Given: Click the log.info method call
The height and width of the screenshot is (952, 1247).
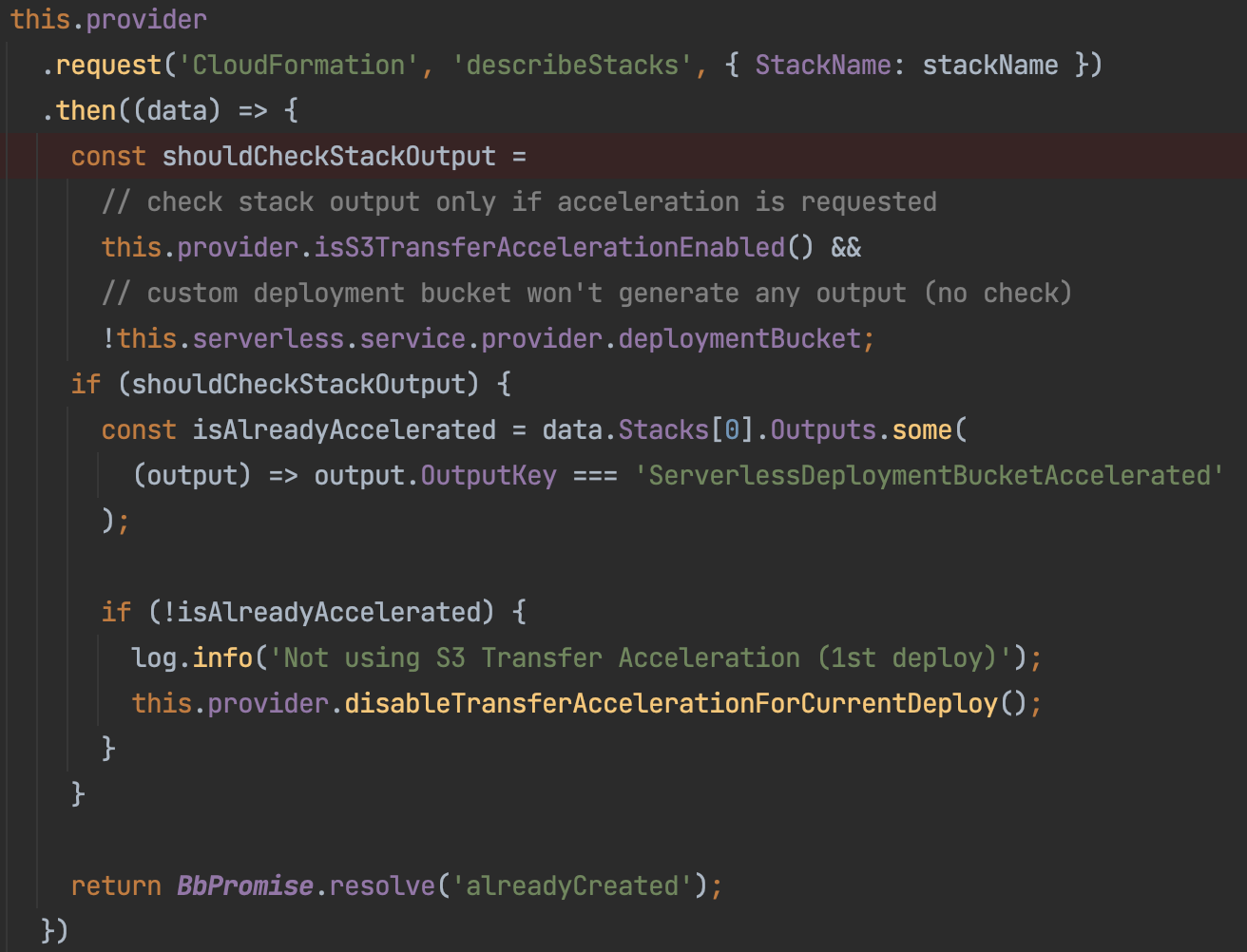Looking at the screenshot, I should click(193, 658).
